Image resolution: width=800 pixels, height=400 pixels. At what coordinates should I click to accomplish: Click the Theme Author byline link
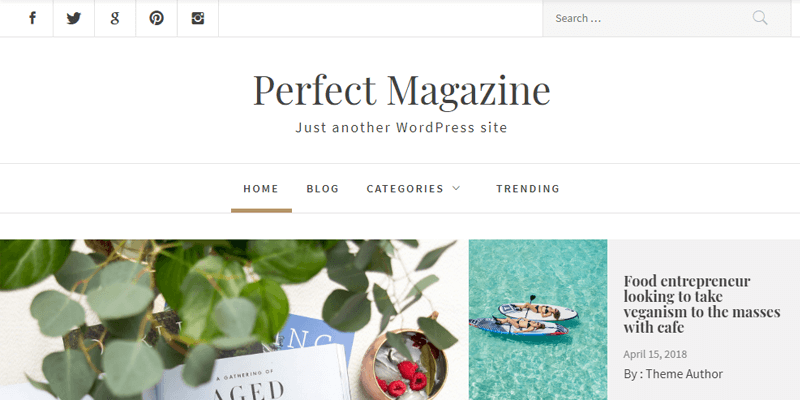pyautogui.click(x=684, y=374)
